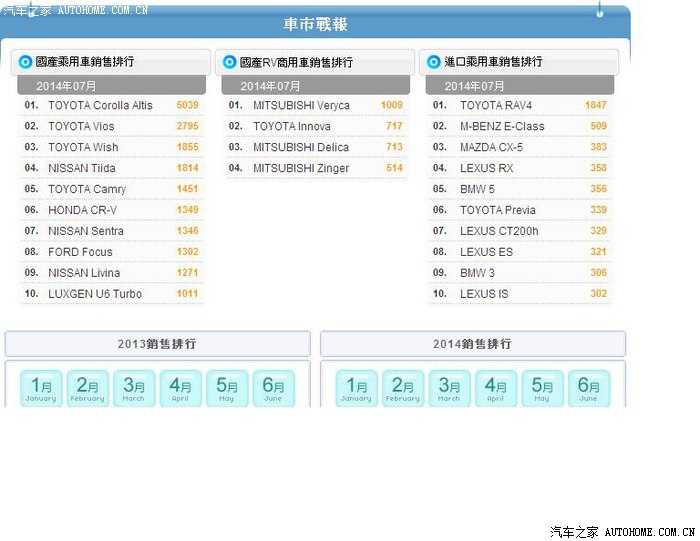The width and height of the screenshot is (700, 541).
Task: Open May in 2014 sales ranking
Action: click(542, 388)
